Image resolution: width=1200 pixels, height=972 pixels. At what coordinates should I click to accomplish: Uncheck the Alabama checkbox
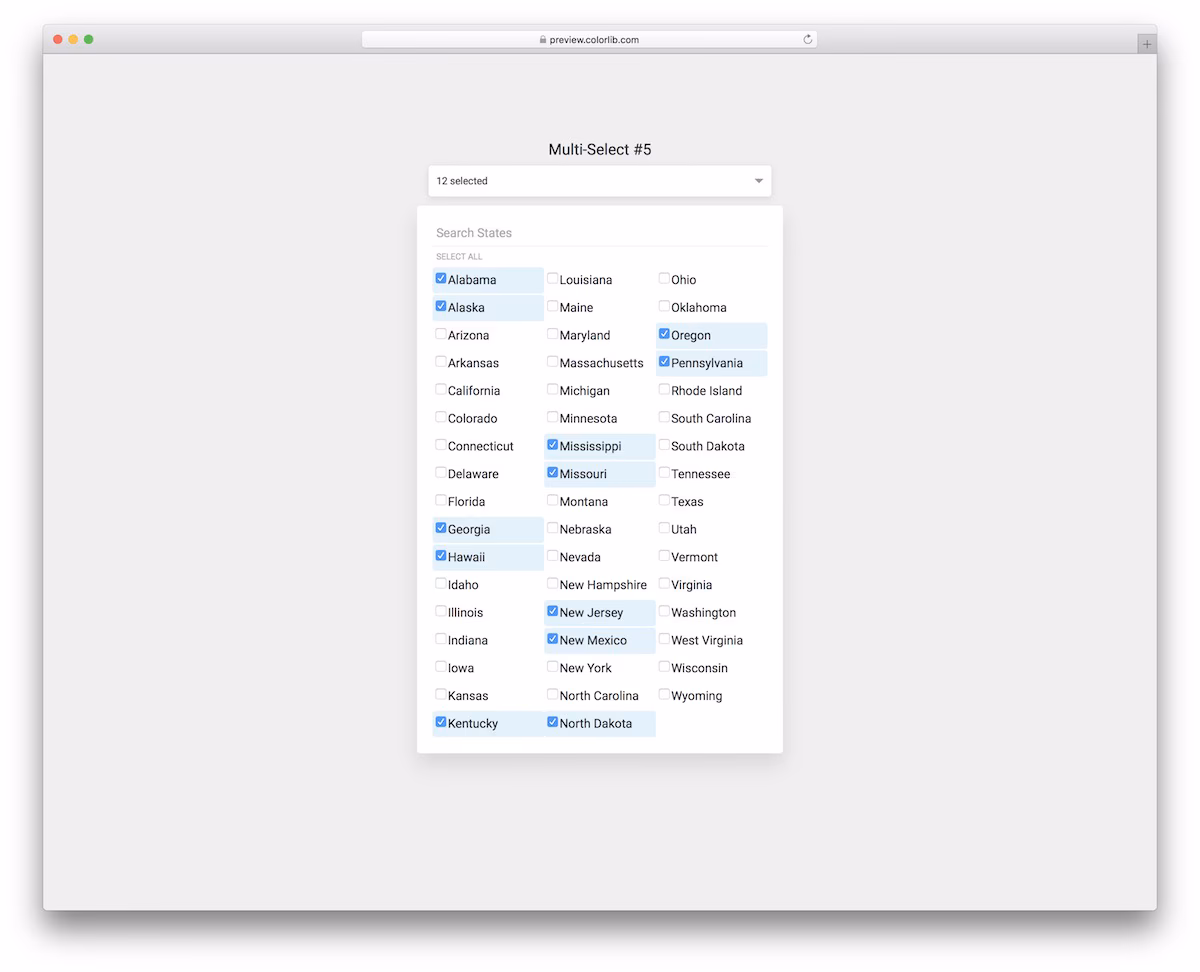[441, 279]
